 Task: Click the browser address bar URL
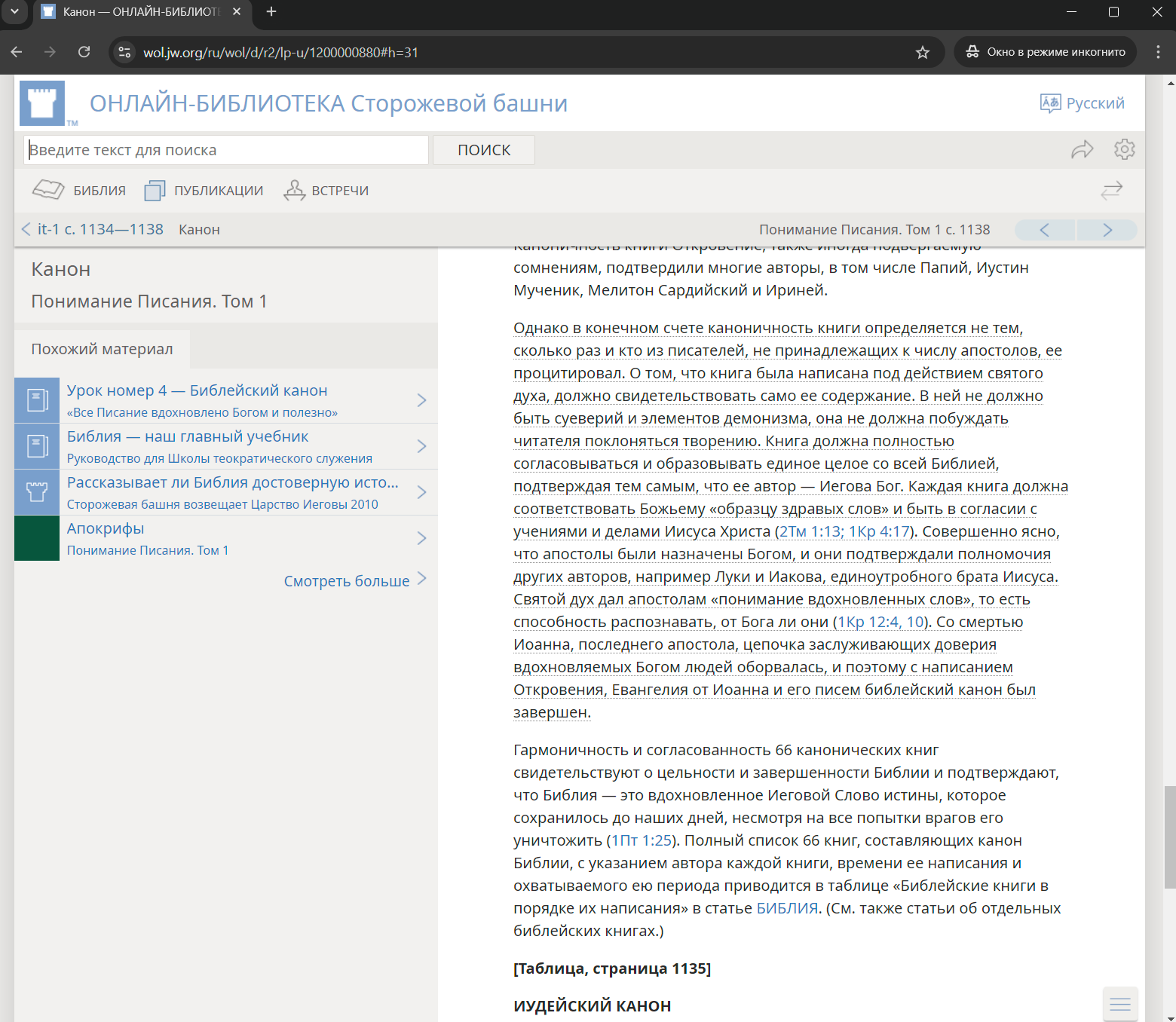[x=280, y=52]
